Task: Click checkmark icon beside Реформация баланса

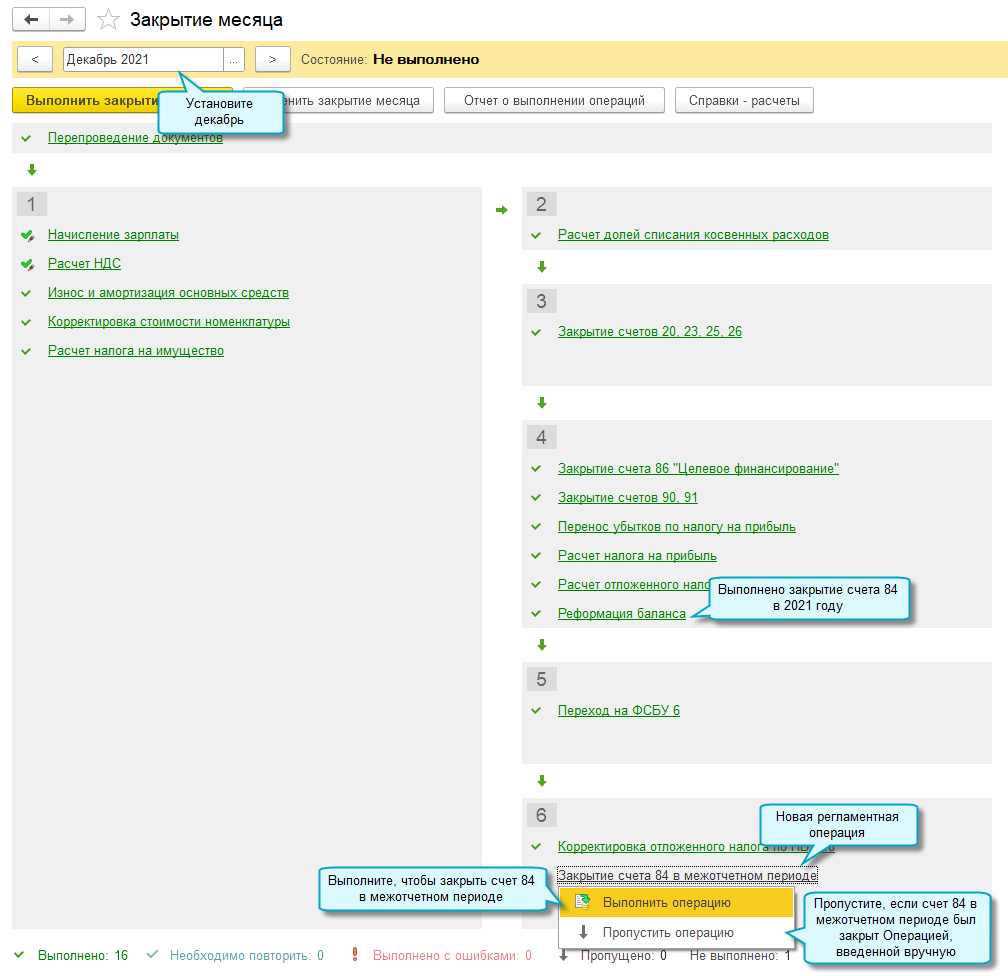Action: [536, 614]
